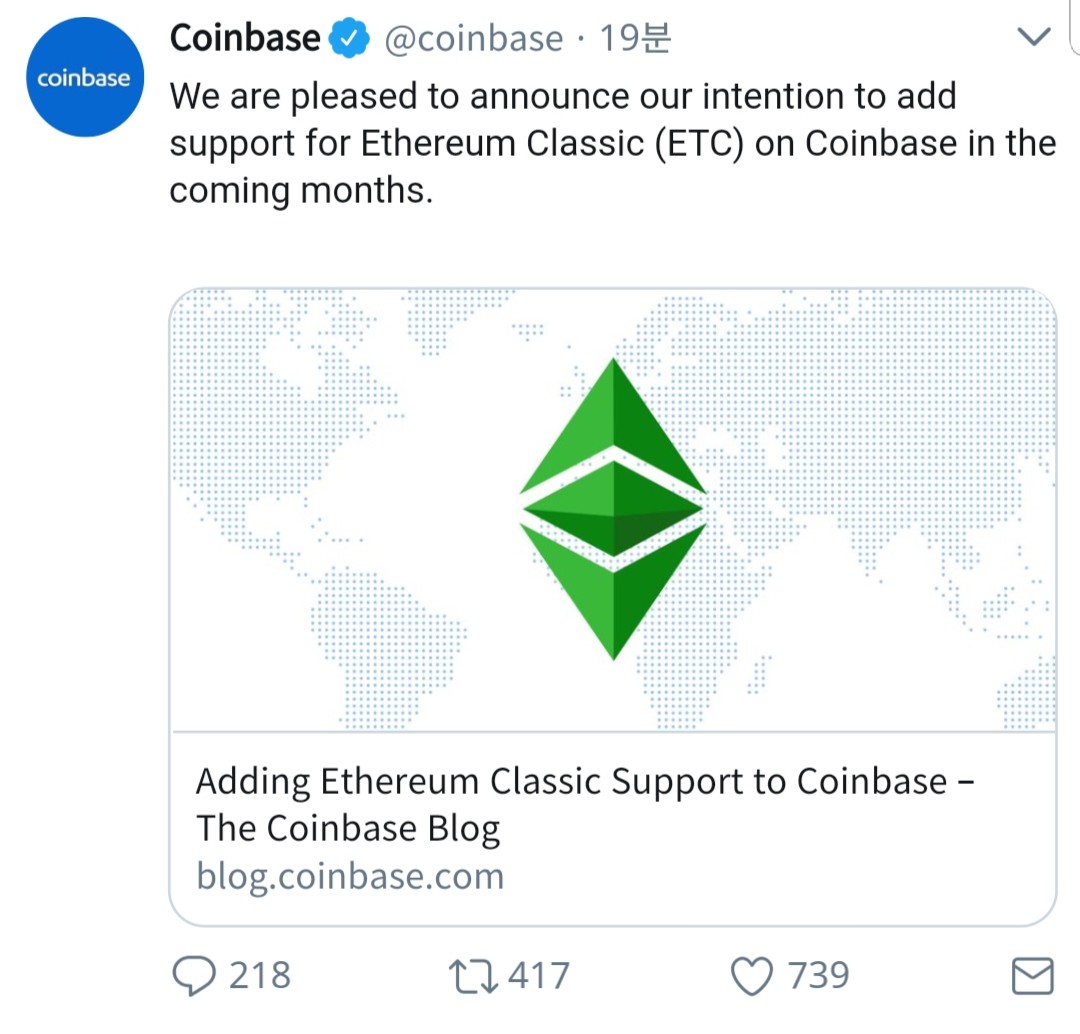The image size is (1080, 1034).
Task: Open the @coinbase handle link
Action: click(x=474, y=38)
